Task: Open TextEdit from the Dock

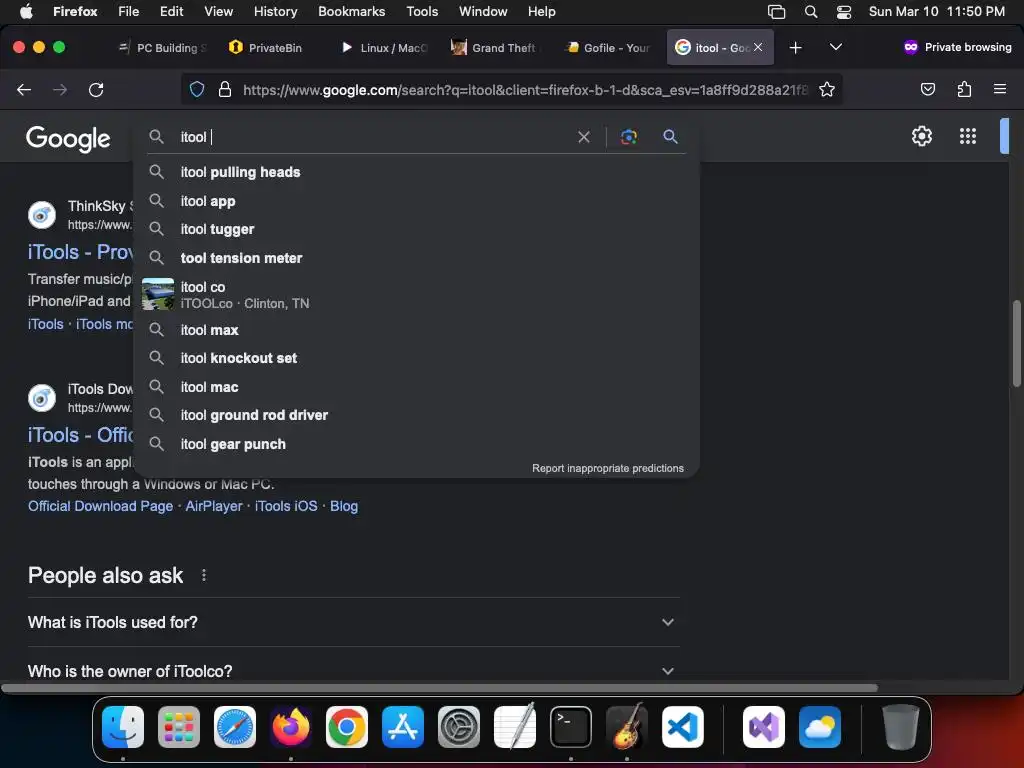Action: pyautogui.click(x=515, y=727)
